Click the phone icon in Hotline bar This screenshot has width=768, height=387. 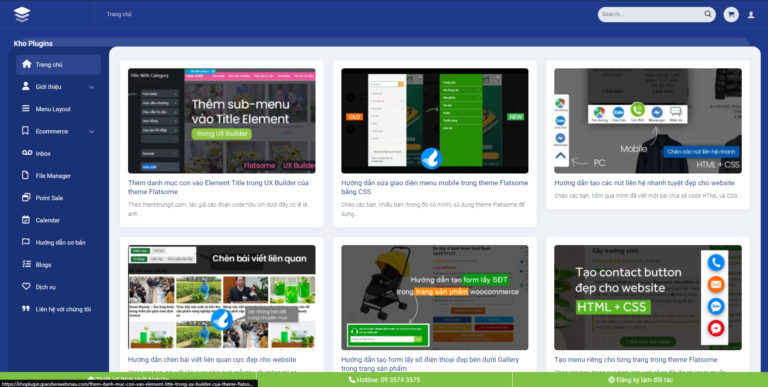(x=352, y=380)
